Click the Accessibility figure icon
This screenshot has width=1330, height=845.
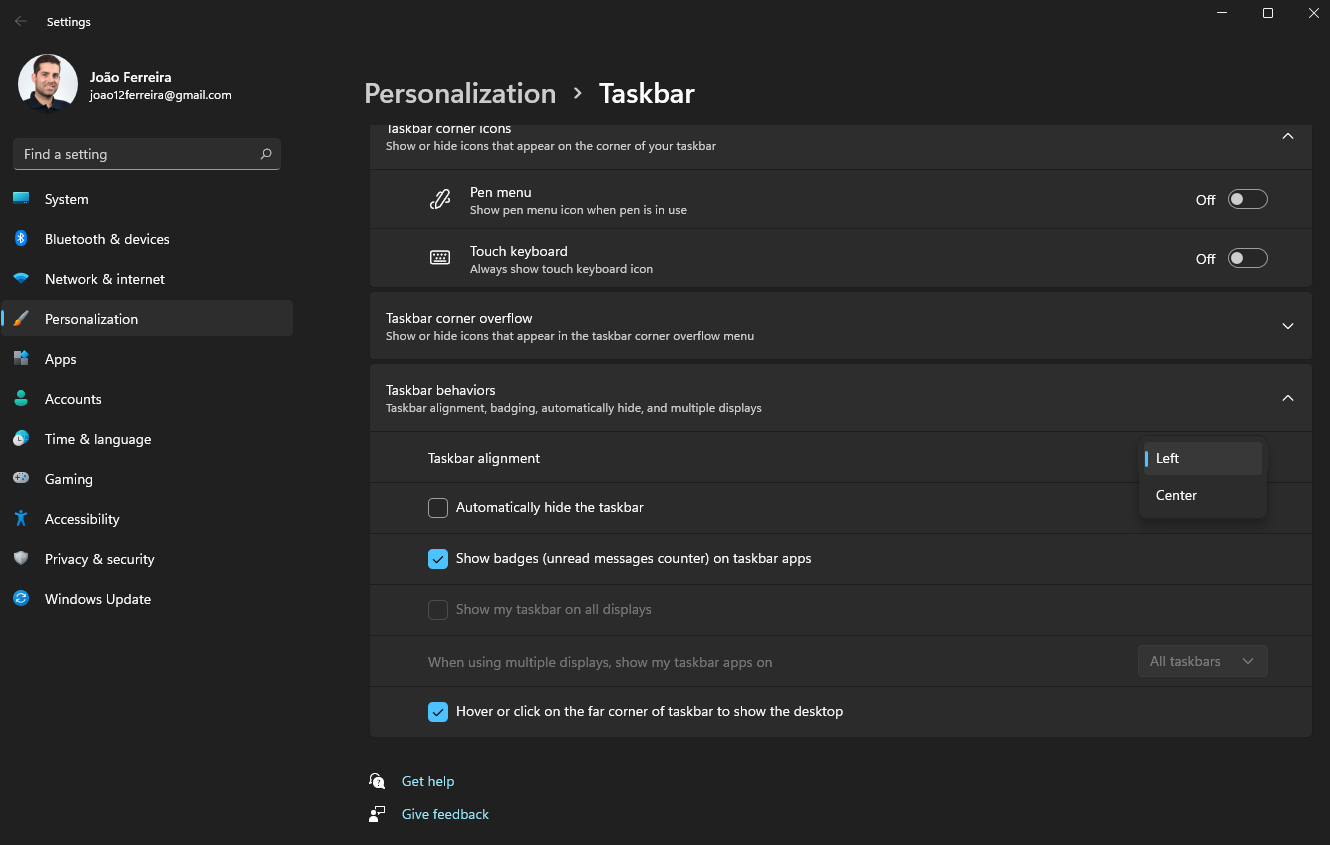click(x=21, y=519)
